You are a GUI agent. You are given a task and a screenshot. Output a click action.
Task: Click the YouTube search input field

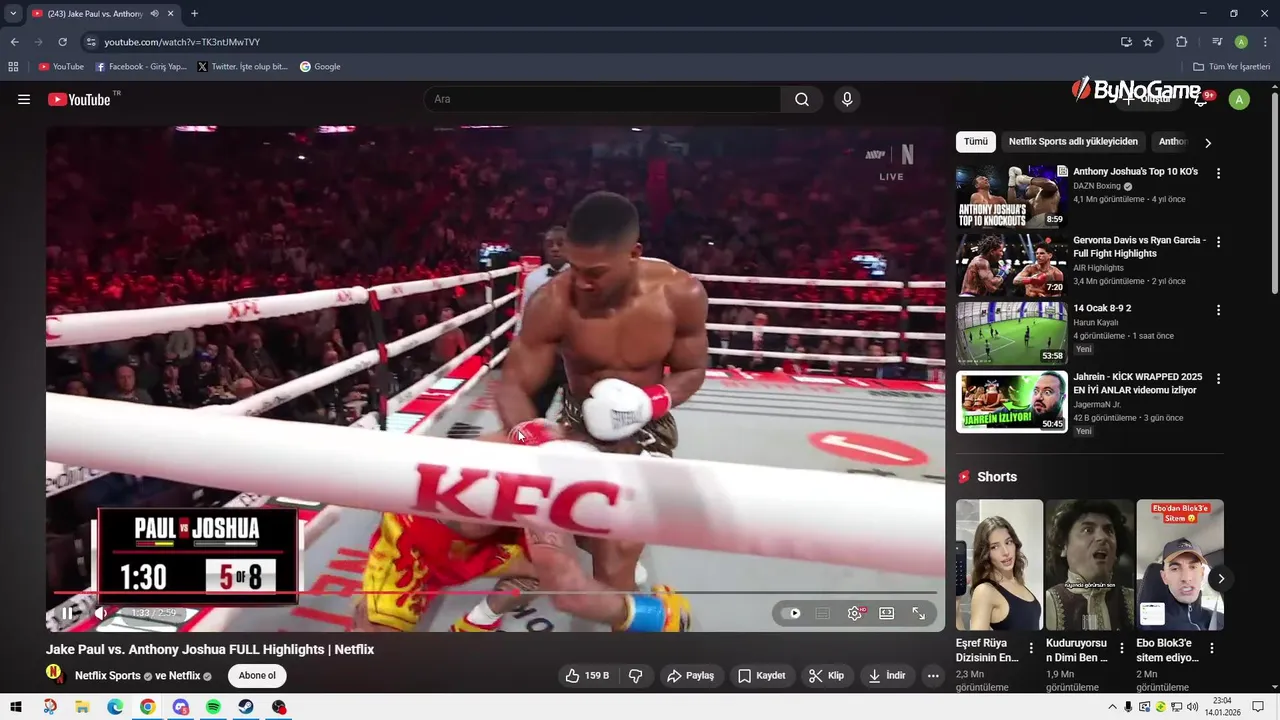click(x=602, y=99)
